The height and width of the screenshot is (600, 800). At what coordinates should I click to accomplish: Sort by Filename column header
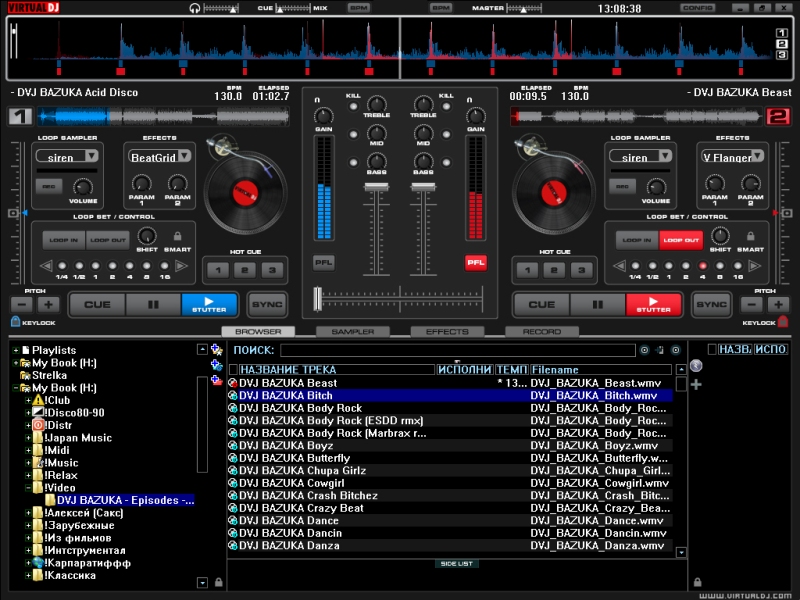[601, 369]
